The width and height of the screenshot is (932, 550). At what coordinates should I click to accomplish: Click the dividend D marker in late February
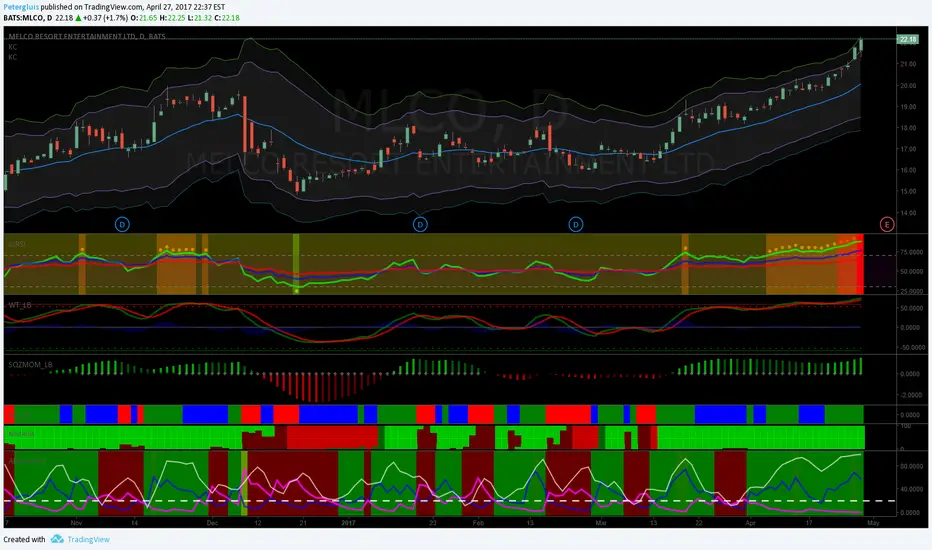(575, 224)
